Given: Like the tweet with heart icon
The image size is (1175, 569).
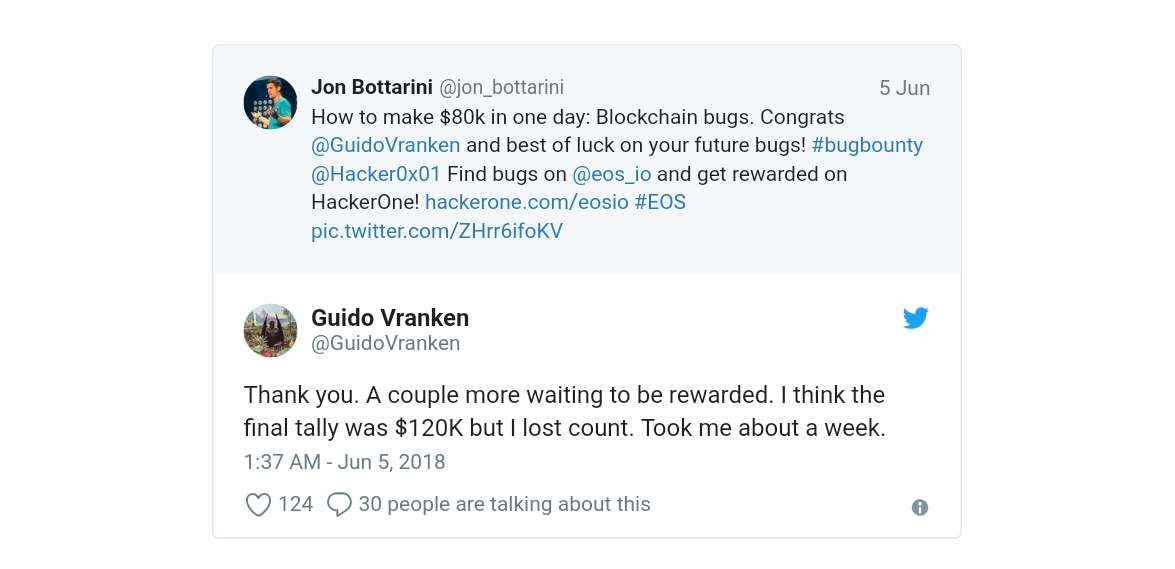Looking at the screenshot, I should (259, 505).
